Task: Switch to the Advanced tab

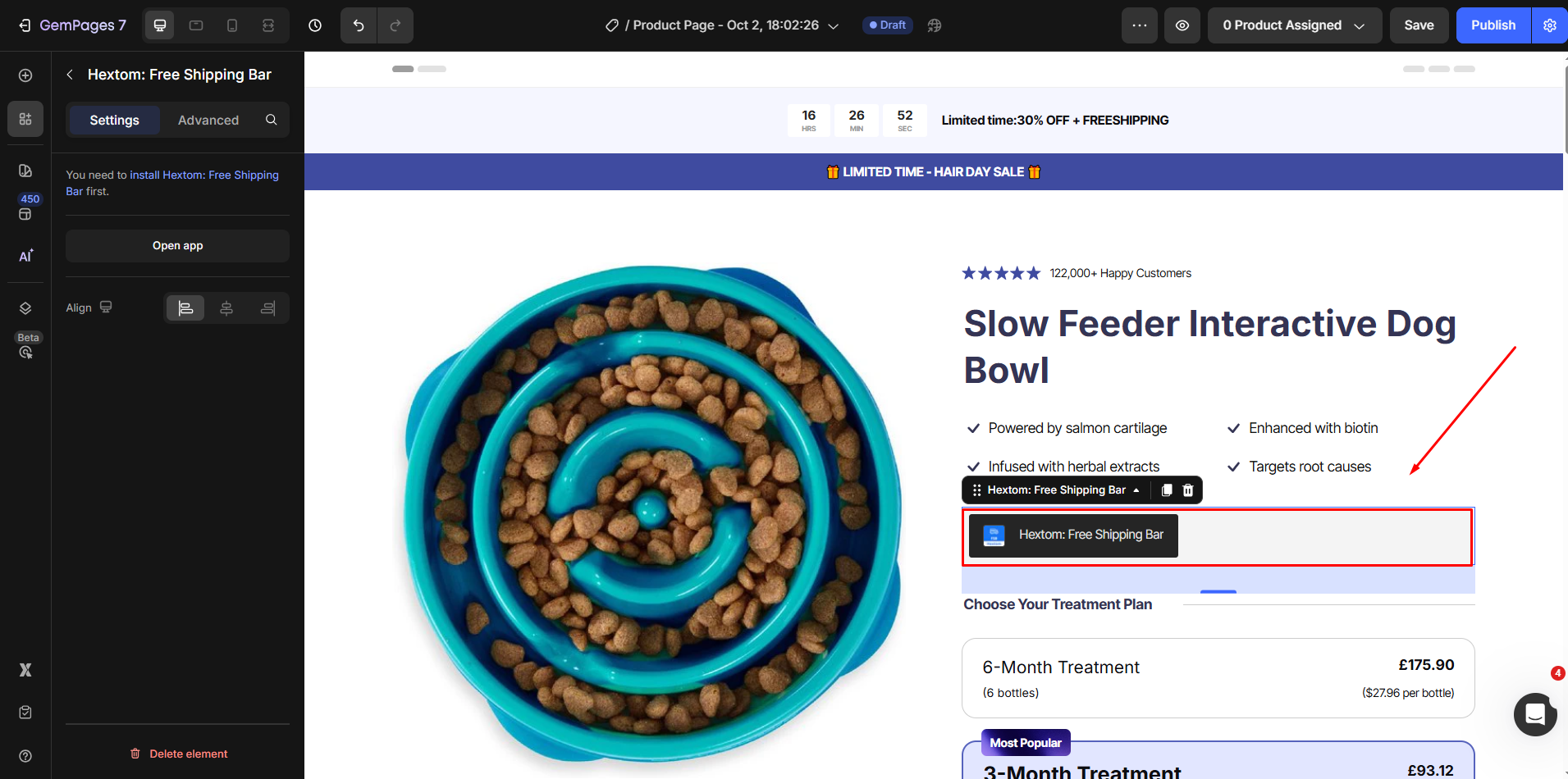Action: coord(208,120)
